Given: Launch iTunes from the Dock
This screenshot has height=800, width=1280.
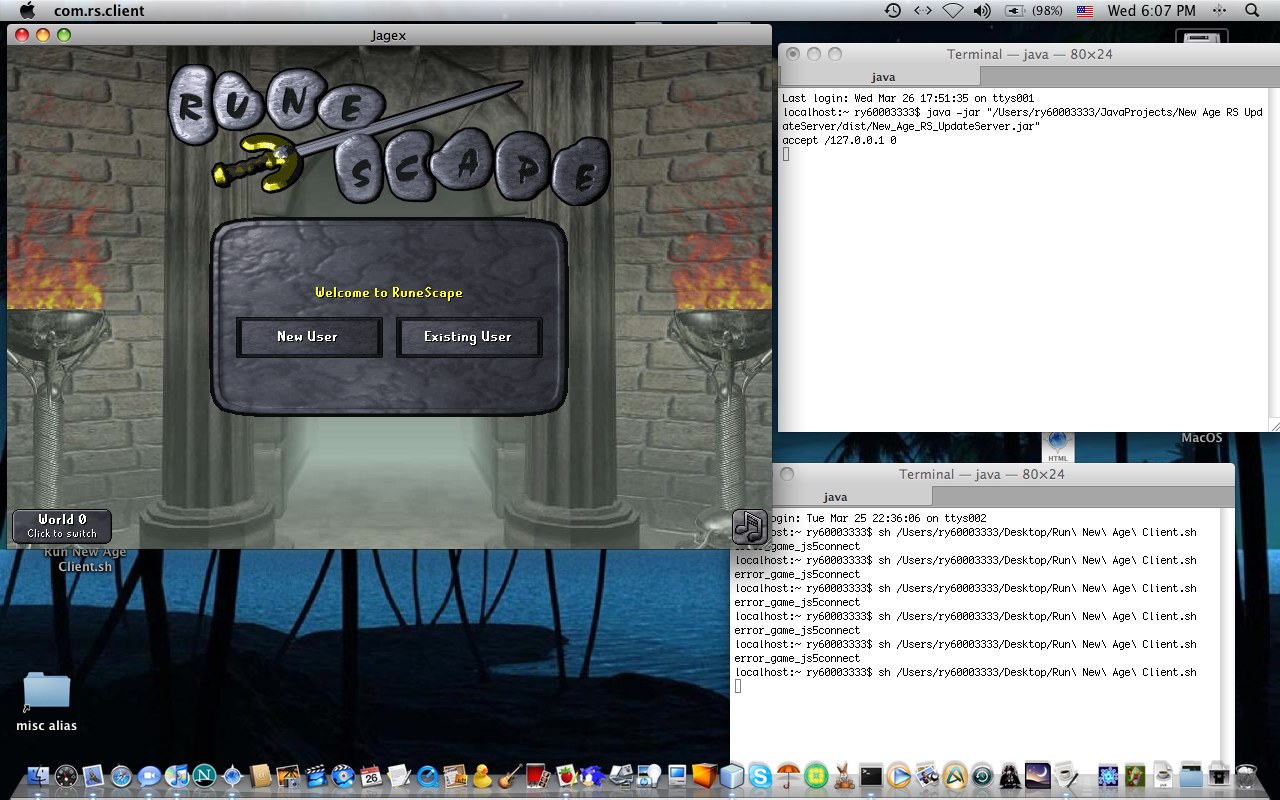Looking at the screenshot, I should tap(177, 775).
